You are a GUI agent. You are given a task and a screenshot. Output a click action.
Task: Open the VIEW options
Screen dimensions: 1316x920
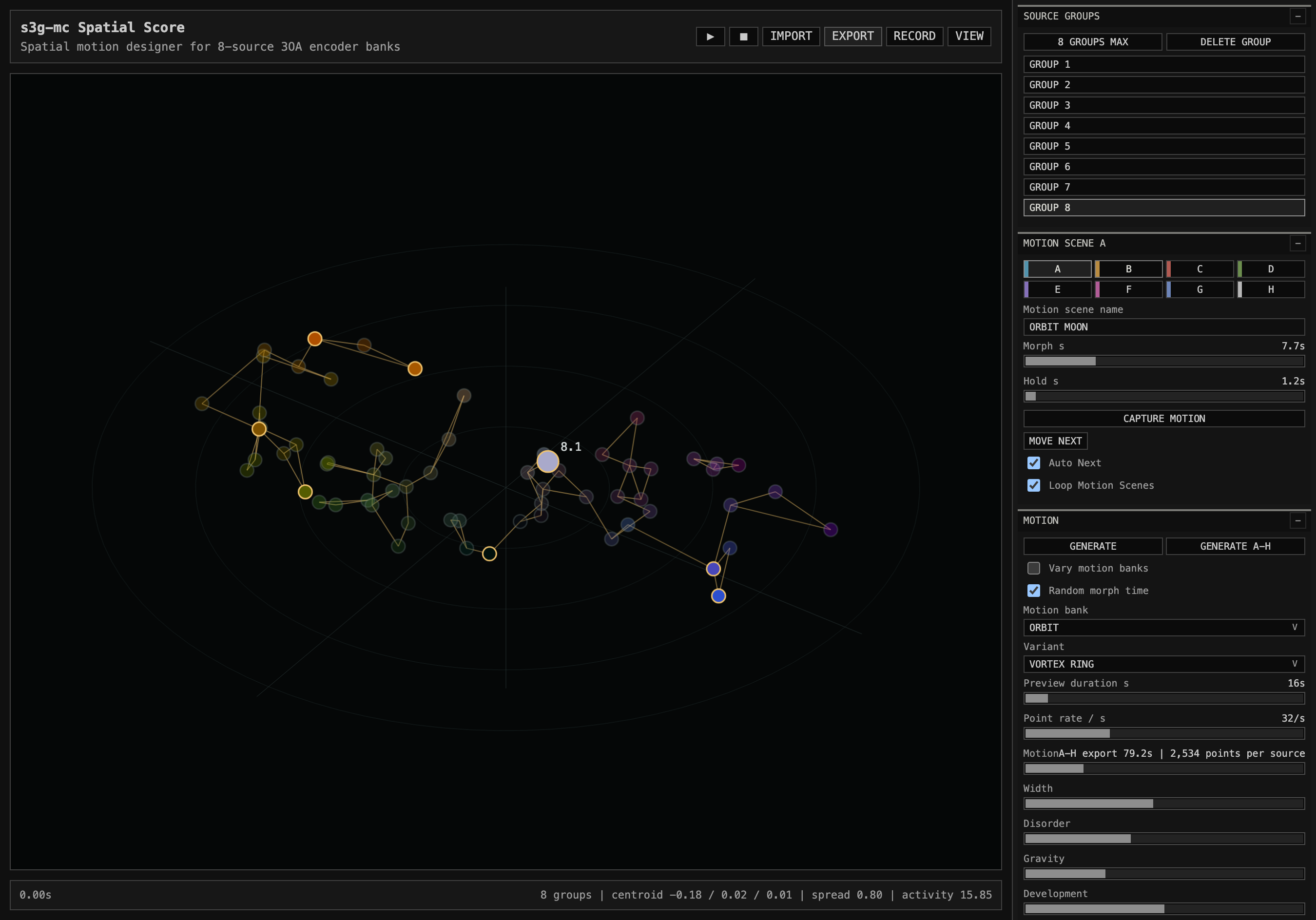coord(969,36)
